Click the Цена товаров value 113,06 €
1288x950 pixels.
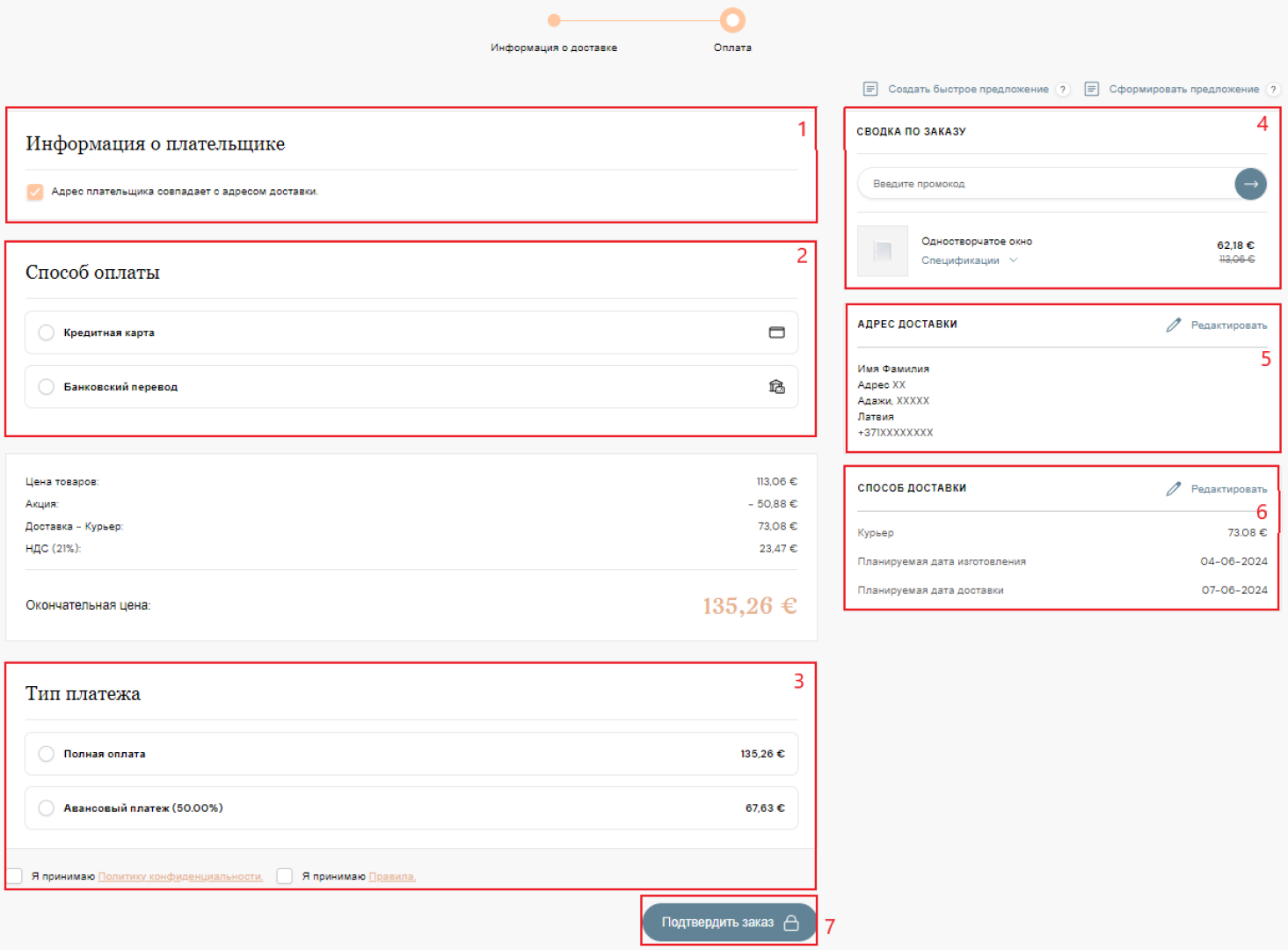point(777,482)
